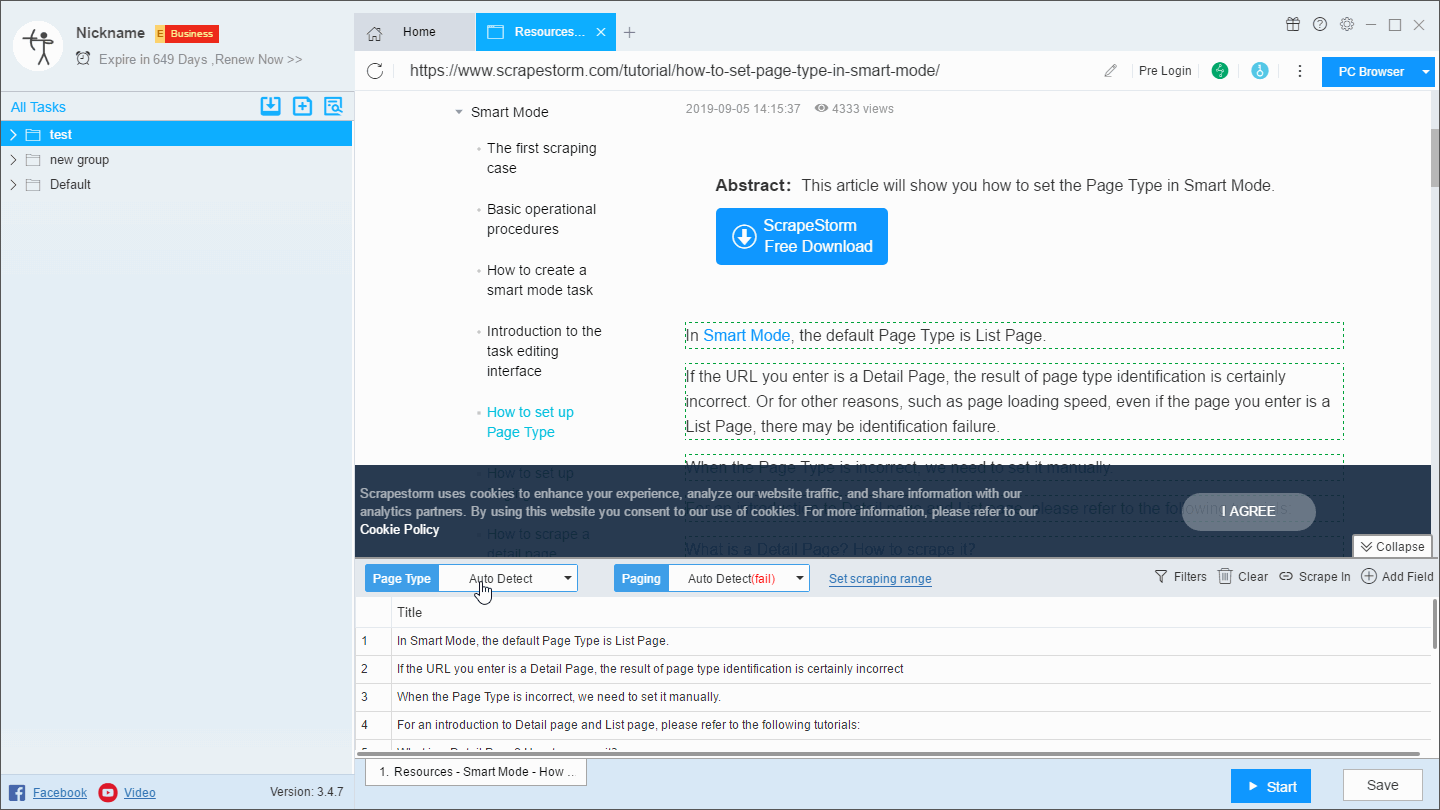Click the pencil edit URL icon

[x=1110, y=71]
